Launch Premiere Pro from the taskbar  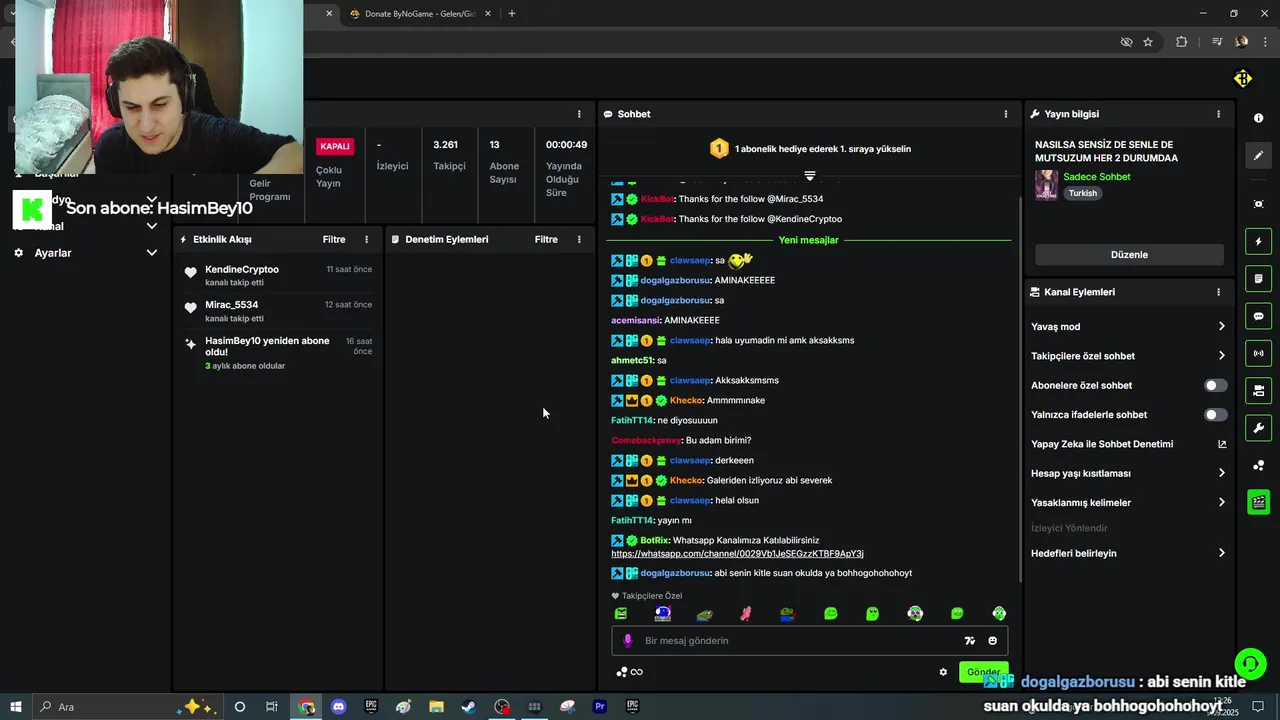600,706
